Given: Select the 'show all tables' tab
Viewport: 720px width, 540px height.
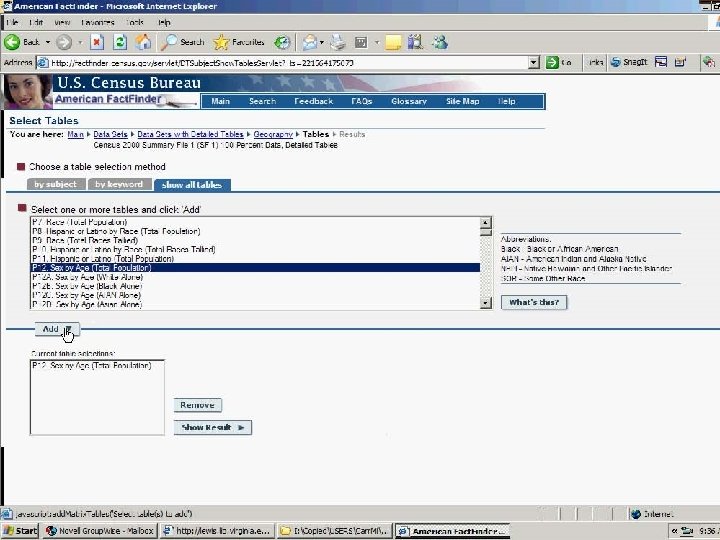Looking at the screenshot, I should click(x=192, y=185).
